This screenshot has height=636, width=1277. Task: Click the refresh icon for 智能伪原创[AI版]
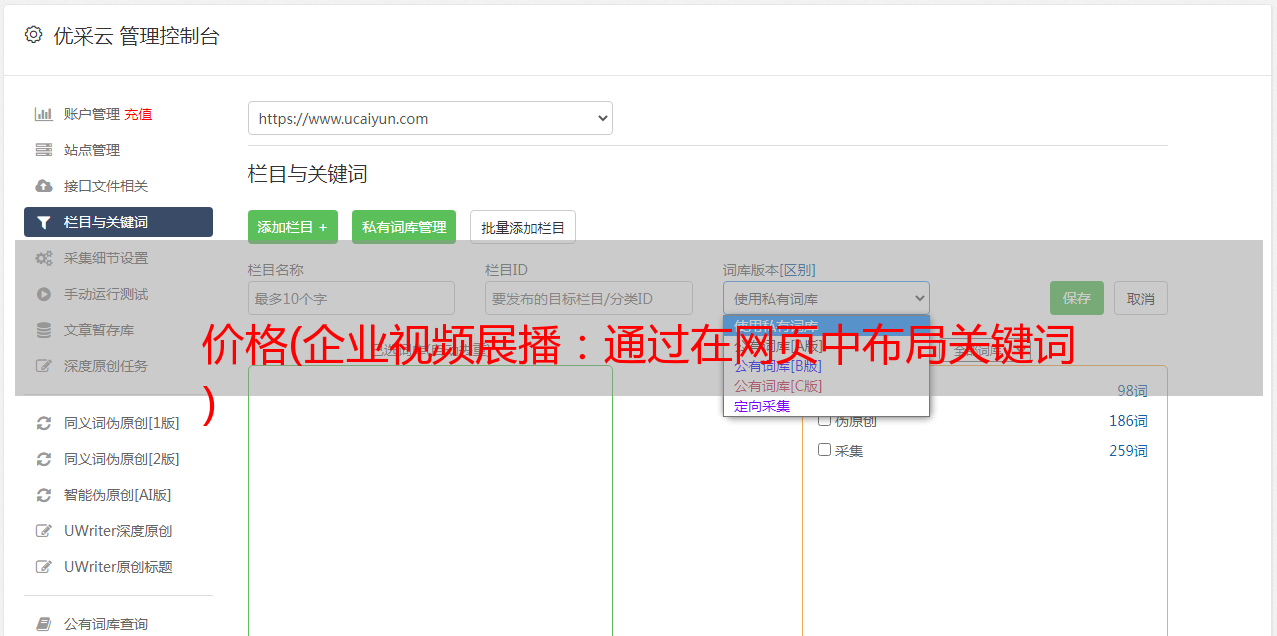44,495
